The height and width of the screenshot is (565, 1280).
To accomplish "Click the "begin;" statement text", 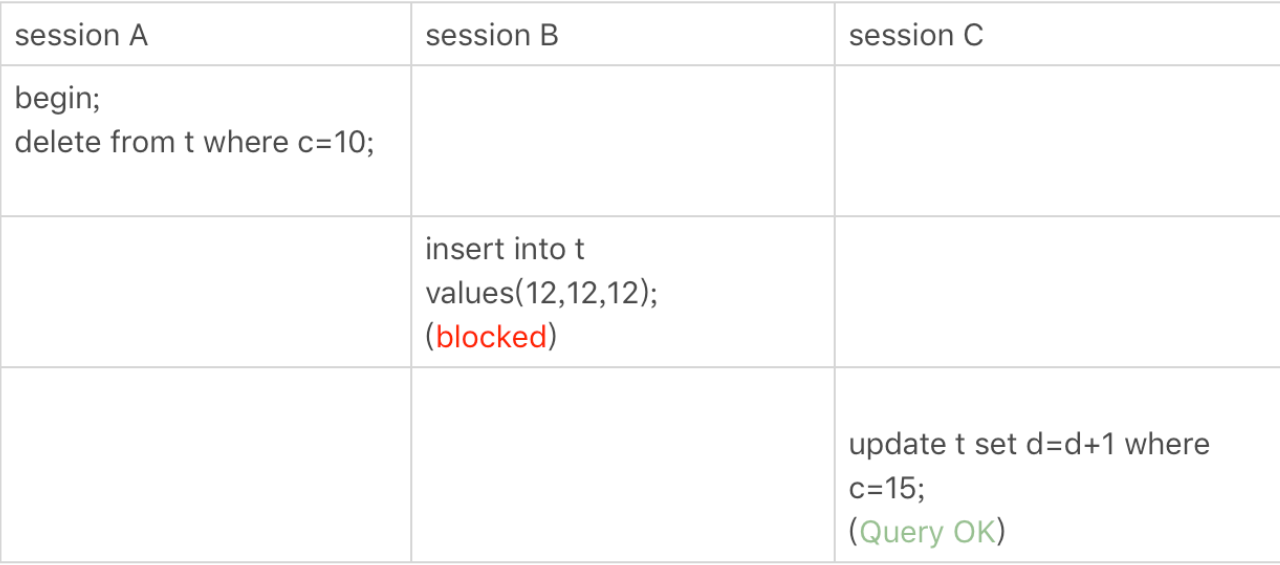I will pyautogui.click(x=58, y=98).
